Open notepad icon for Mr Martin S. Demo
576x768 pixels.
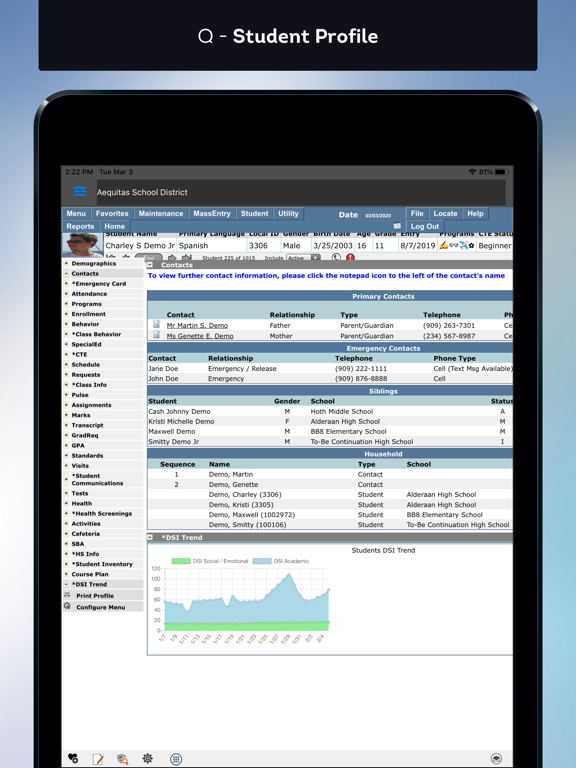click(x=156, y=325)
